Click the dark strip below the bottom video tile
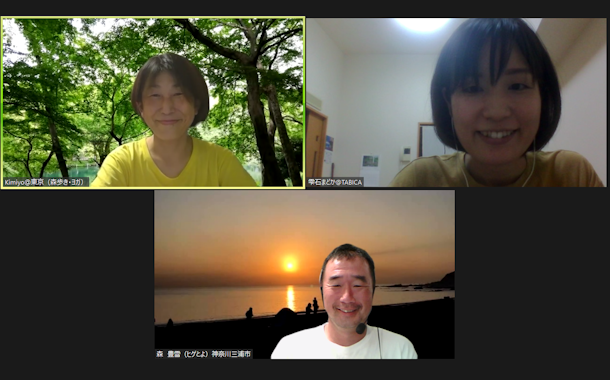610x380 pixels. coord(305,369)
